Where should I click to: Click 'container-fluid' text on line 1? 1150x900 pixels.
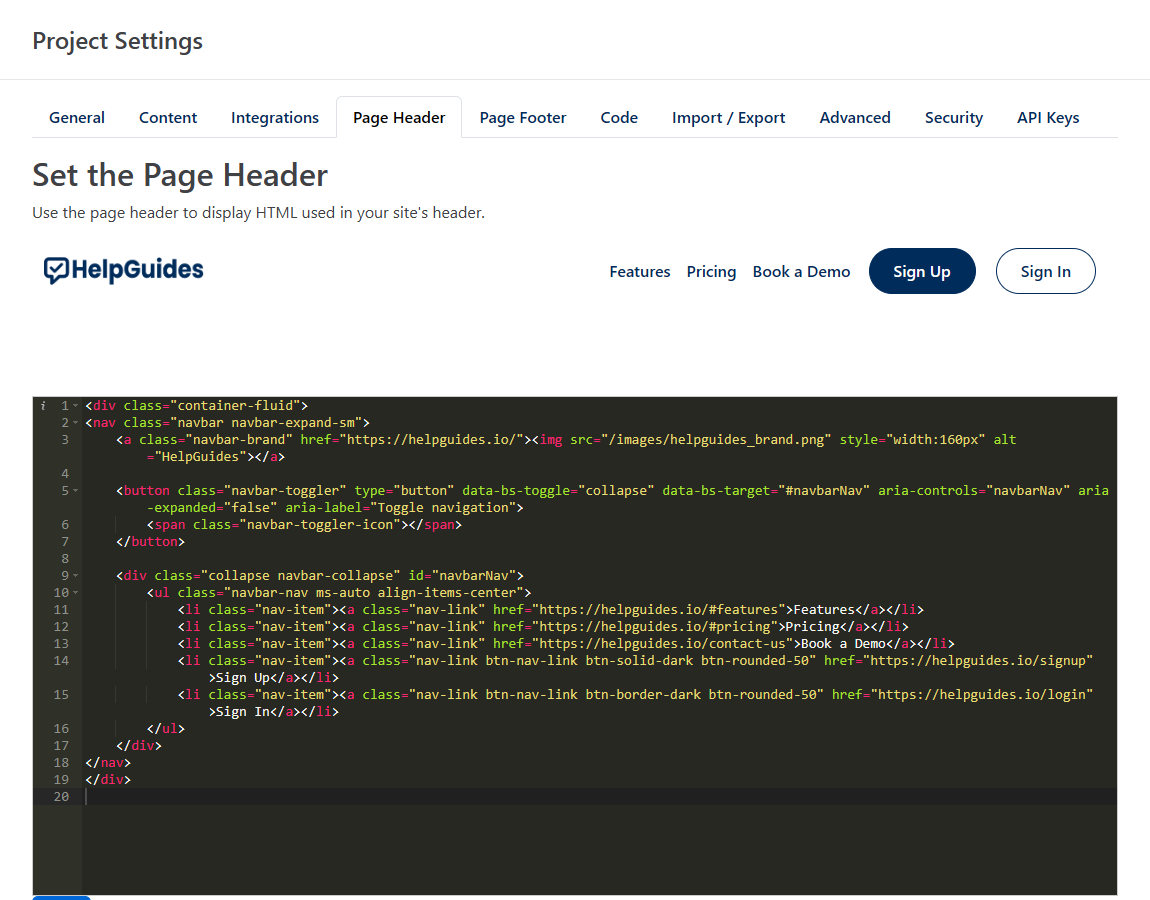235,406
